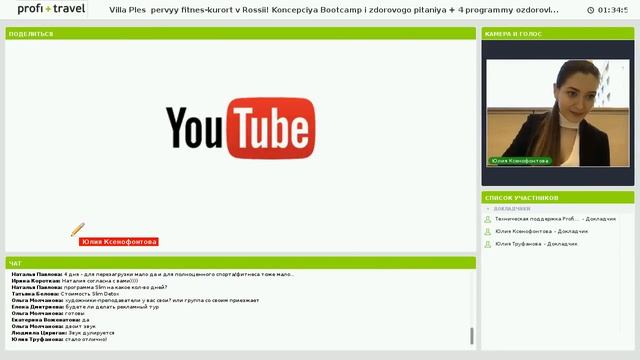
Task: Open the Список участников panel header
Action: 558,198
